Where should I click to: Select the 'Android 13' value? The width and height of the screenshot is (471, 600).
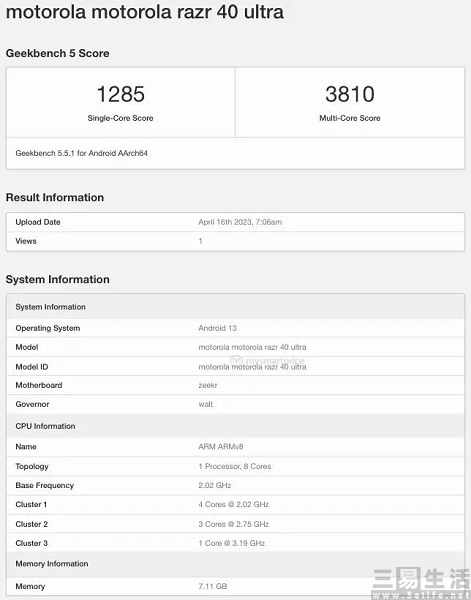tap(217, 328)
